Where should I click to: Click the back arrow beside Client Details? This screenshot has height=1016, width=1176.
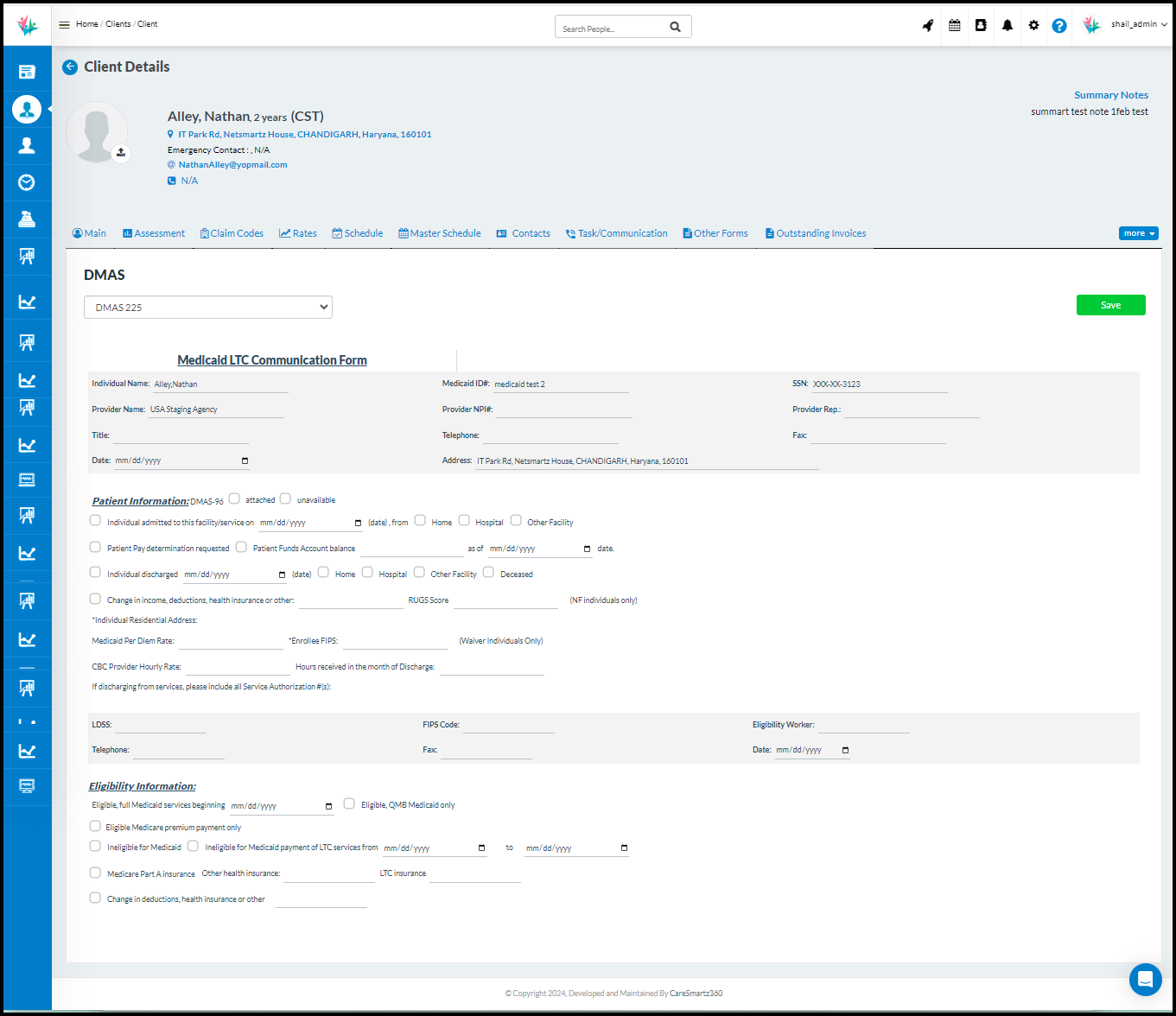[70, 67]
